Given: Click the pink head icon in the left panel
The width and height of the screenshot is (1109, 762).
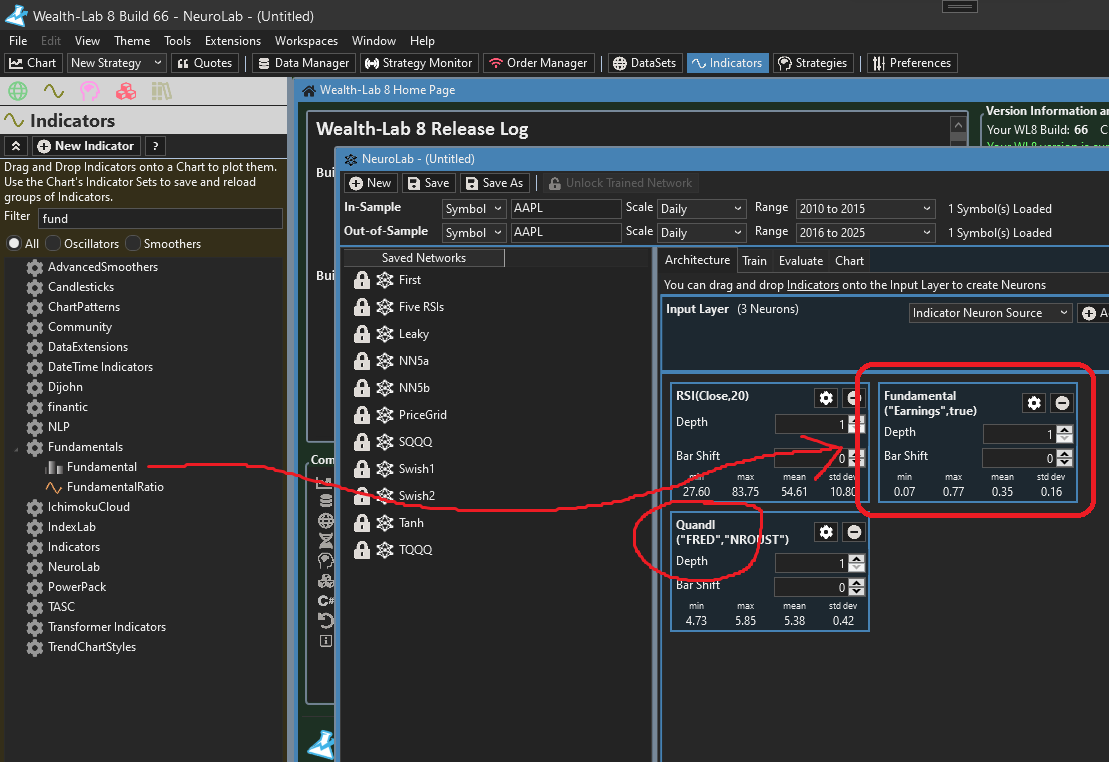Looking at the screenshot, I should (90, 91).
